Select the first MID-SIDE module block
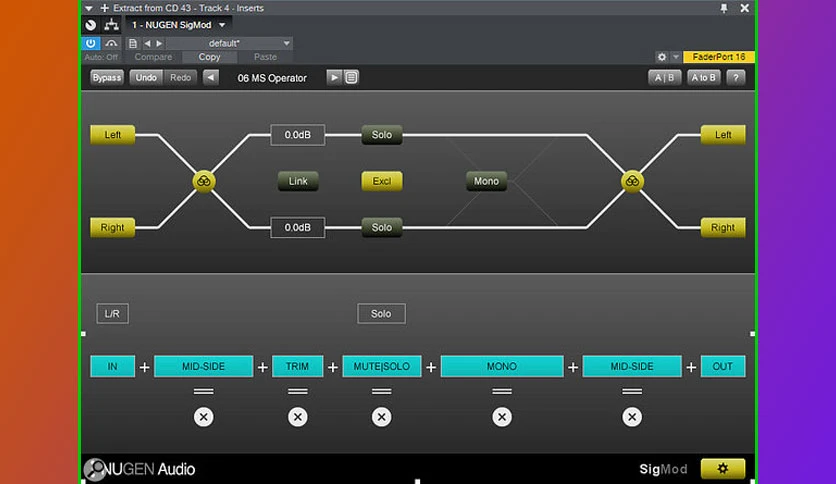The image size is (836, 484). 204,366
